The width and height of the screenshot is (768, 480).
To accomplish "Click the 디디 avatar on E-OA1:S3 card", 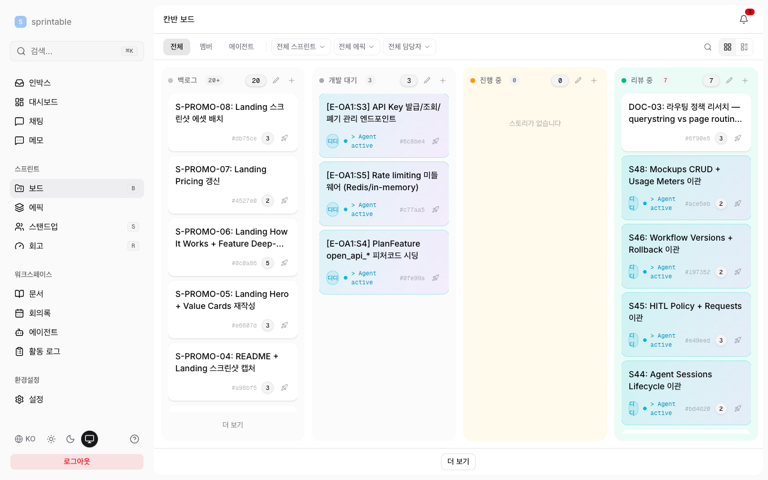I will (x=333, y=141).
